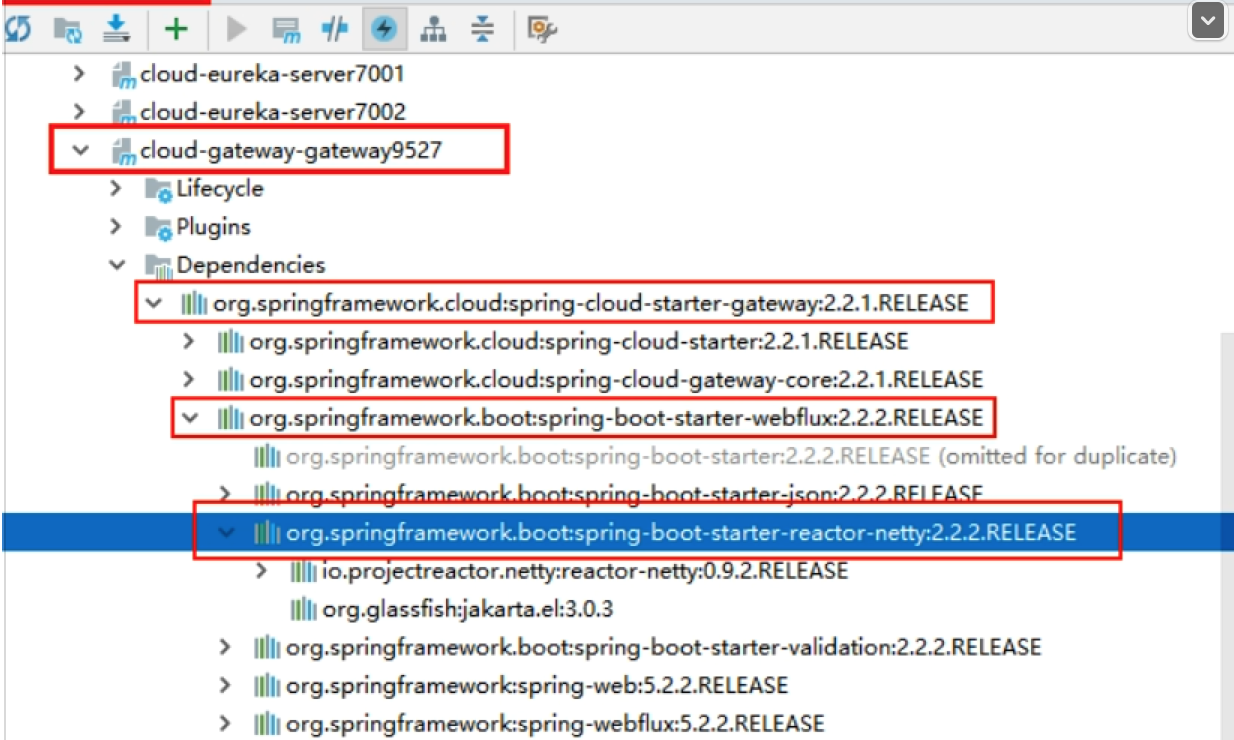Click the Plugins folder gear icon
Viewport: 1234px width, 740px height.
click(159, 228)
